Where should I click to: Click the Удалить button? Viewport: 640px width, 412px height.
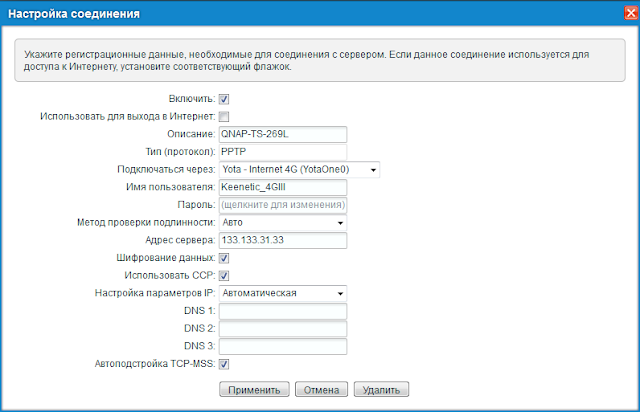click(x=381, y=390)
